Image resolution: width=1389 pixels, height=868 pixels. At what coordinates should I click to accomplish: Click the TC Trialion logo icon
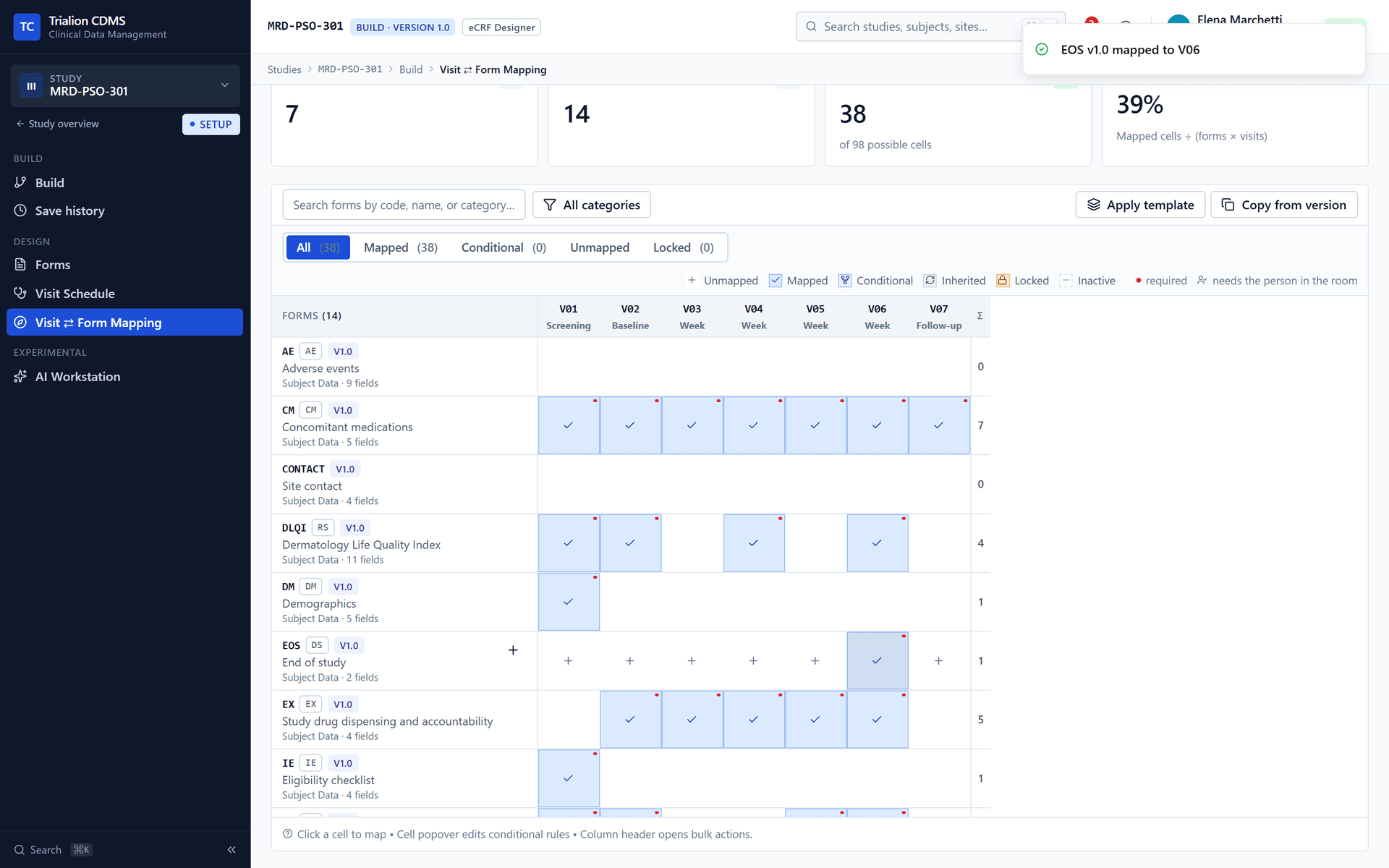pyautogui.click(x=27, y=27)
